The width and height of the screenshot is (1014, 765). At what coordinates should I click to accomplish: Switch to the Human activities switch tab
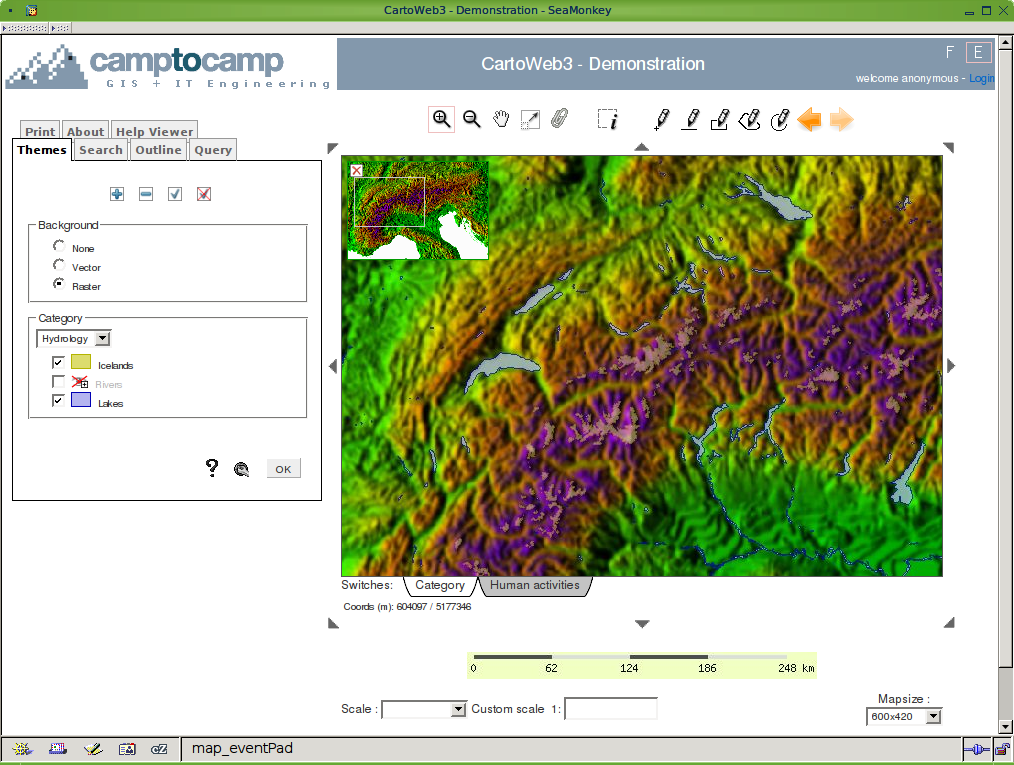(535, 585)
